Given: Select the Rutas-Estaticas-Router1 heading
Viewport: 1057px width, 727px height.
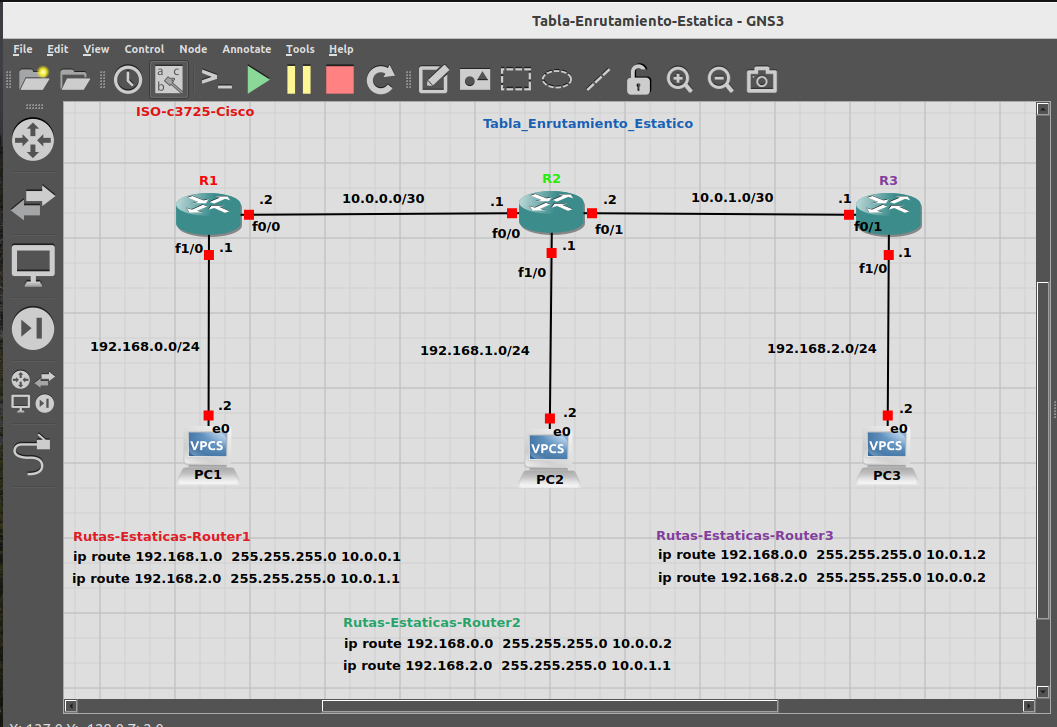Looking at the screenshot, I should tap(162, 537).
